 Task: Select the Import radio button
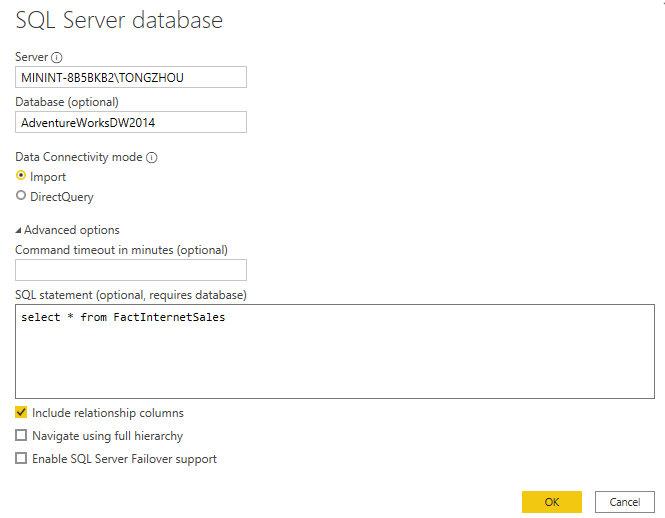(x=21, y=175)
